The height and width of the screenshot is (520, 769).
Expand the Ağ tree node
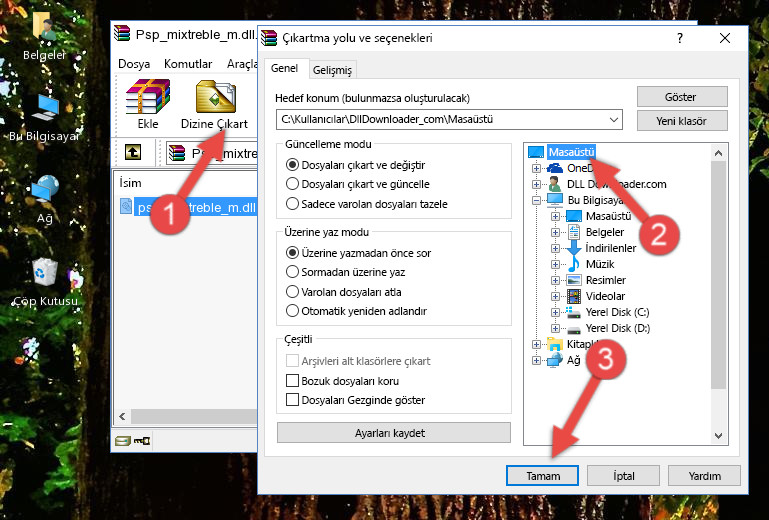[x=536, y=361]
